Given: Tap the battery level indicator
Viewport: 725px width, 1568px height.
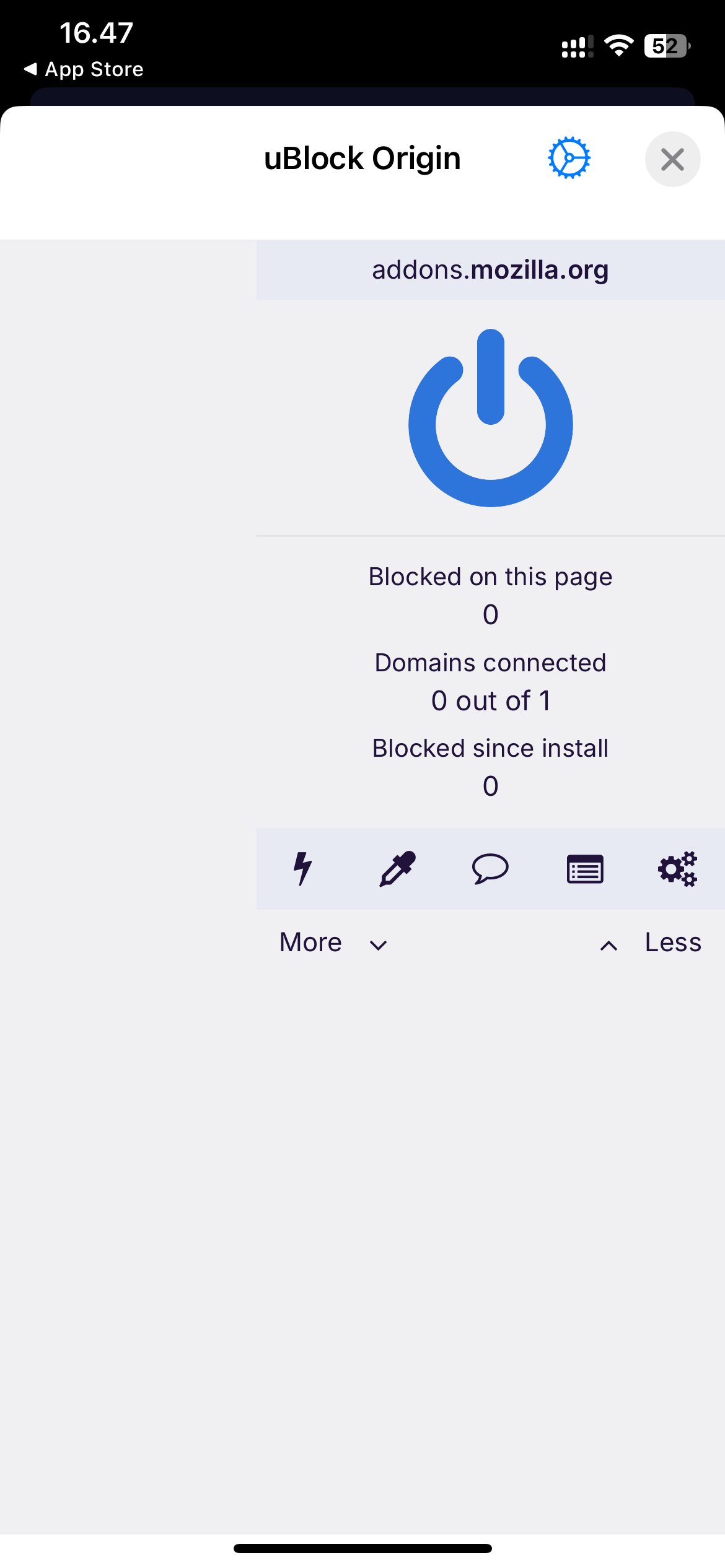Looking at the screenshot, I should pos(667,46).
